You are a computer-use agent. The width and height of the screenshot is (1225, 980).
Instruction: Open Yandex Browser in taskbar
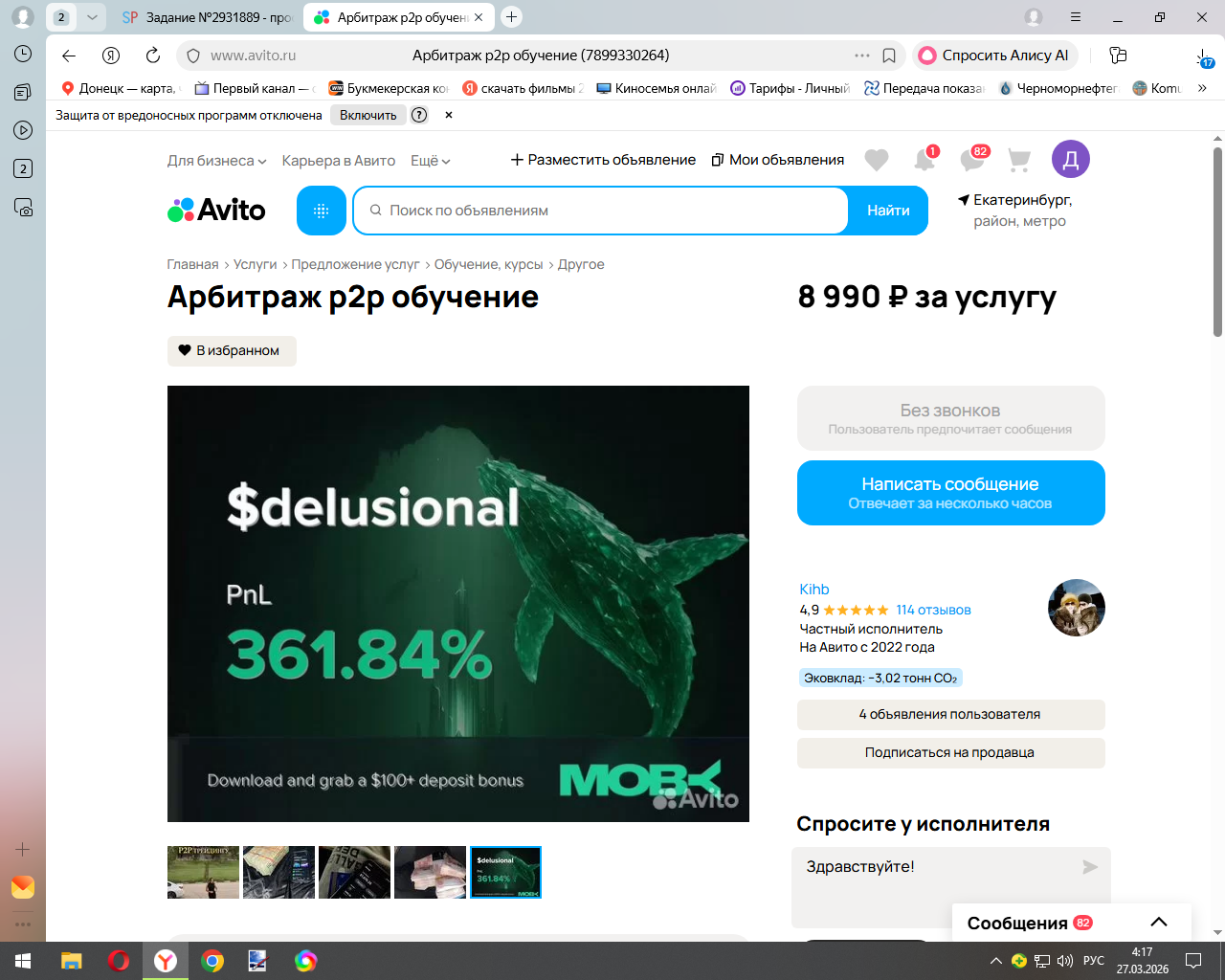point(166,961)
